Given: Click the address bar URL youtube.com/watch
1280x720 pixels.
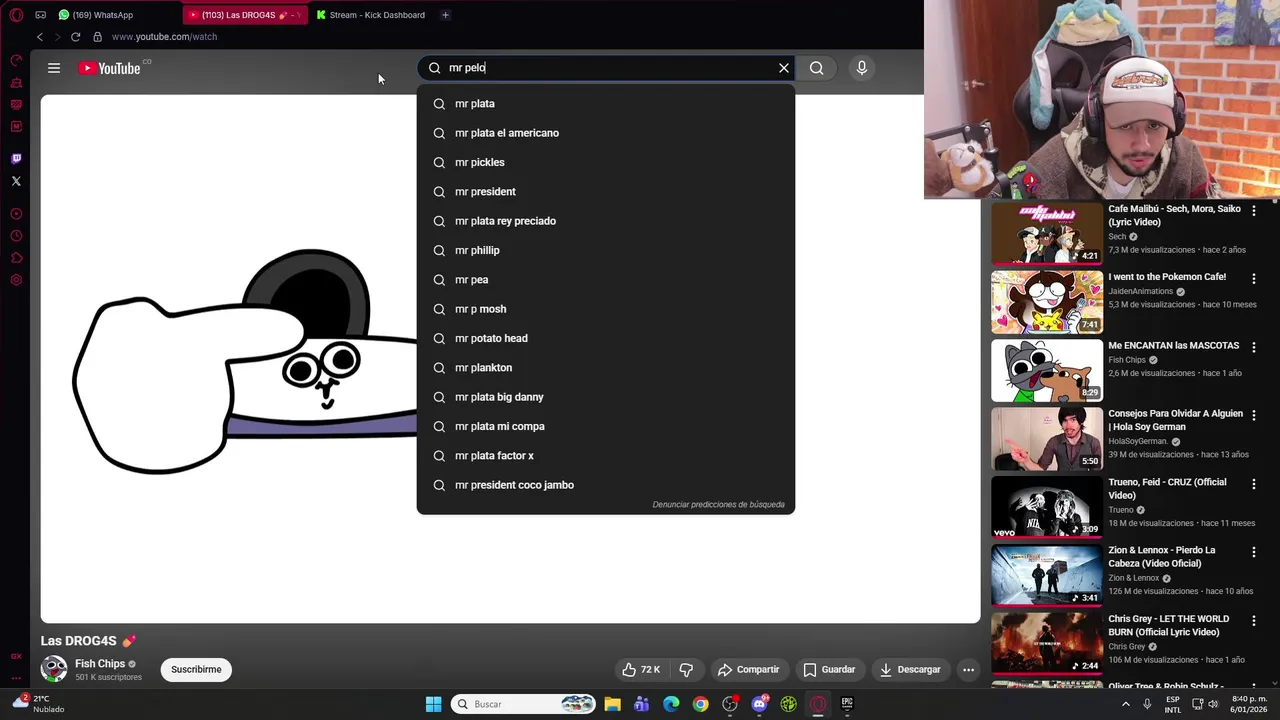Looking at the screenshot, I should pyautogui.click(x=164, y=37).
